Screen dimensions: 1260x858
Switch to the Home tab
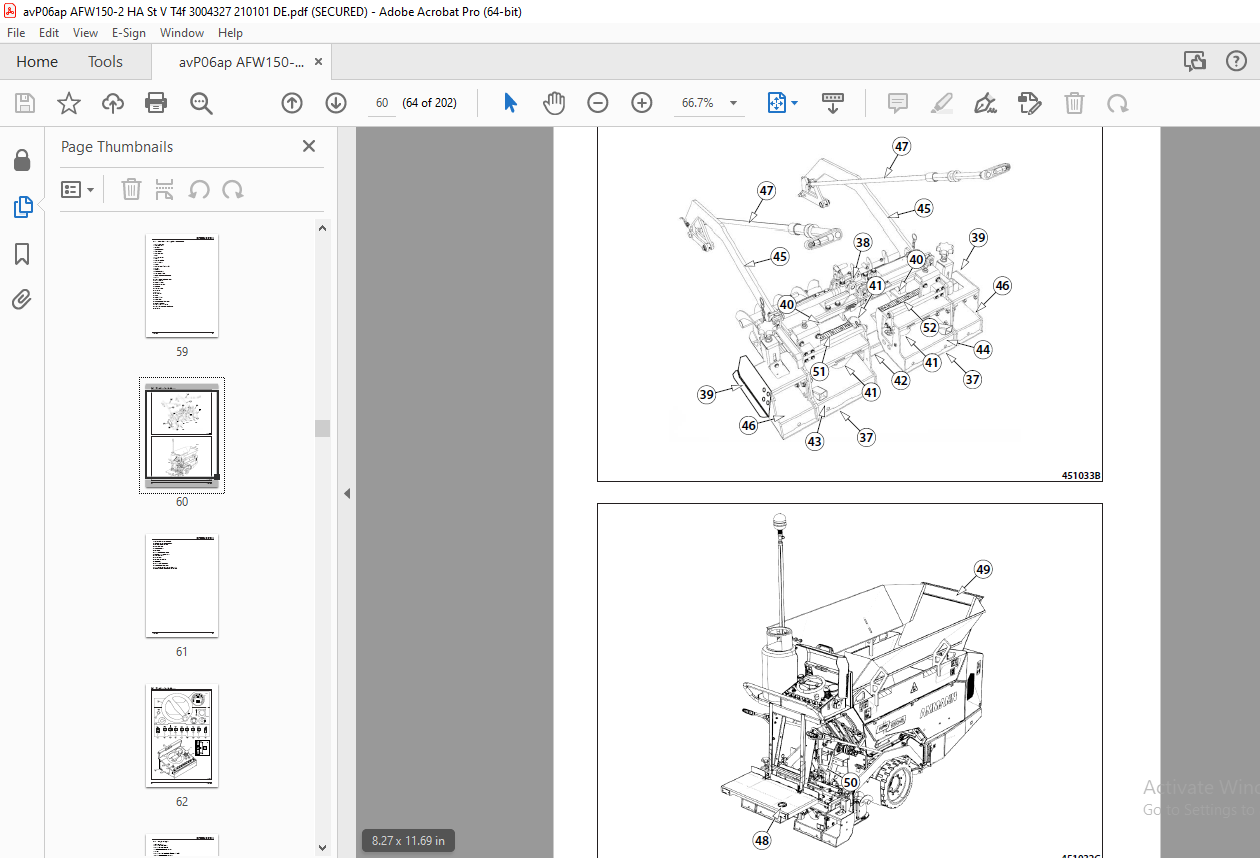point(37,62)
